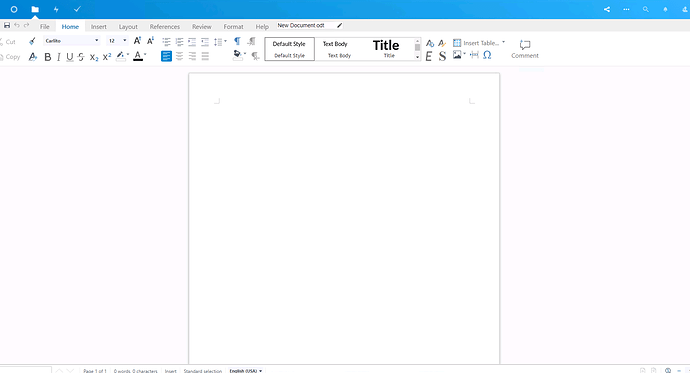Open the Help tab
The image size is (690, 373).
click(x=262, y=26)
